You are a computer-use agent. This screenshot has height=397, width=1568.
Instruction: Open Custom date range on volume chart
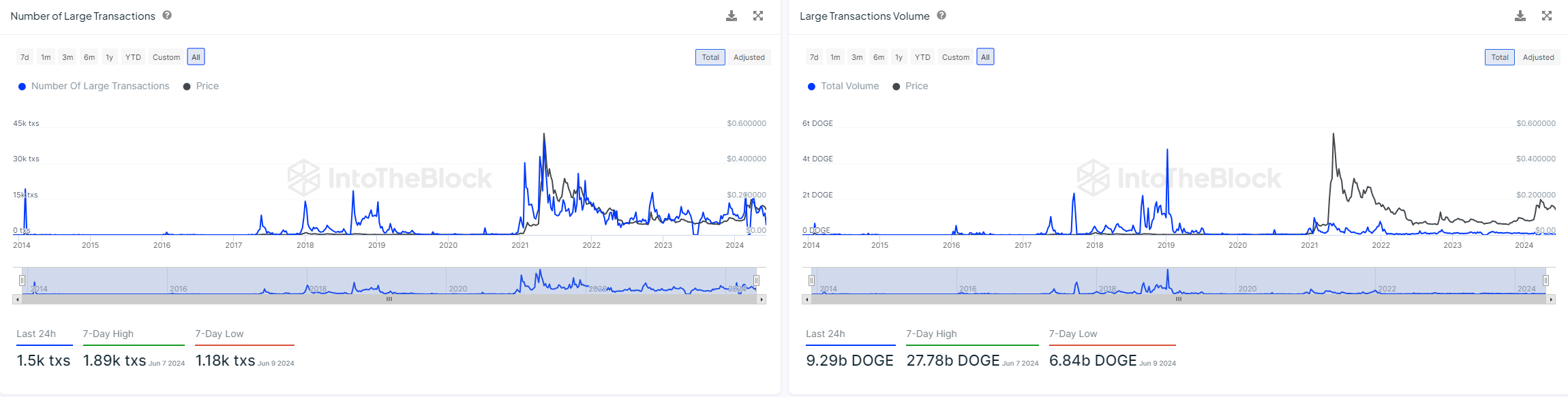(x=955, y=57)
